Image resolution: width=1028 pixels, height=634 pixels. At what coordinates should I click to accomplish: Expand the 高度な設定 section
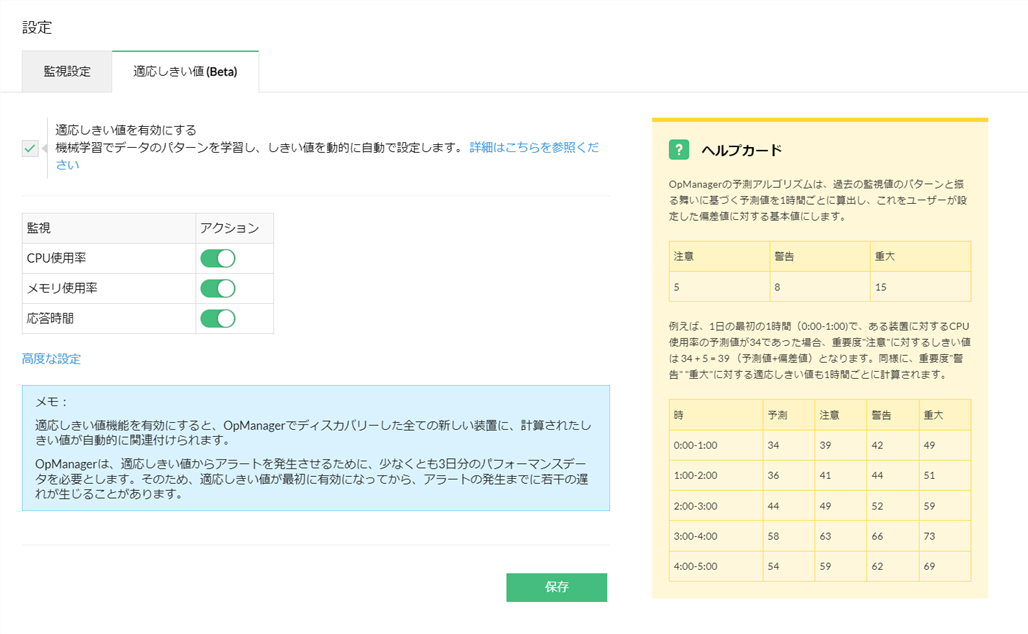point(51,359)
